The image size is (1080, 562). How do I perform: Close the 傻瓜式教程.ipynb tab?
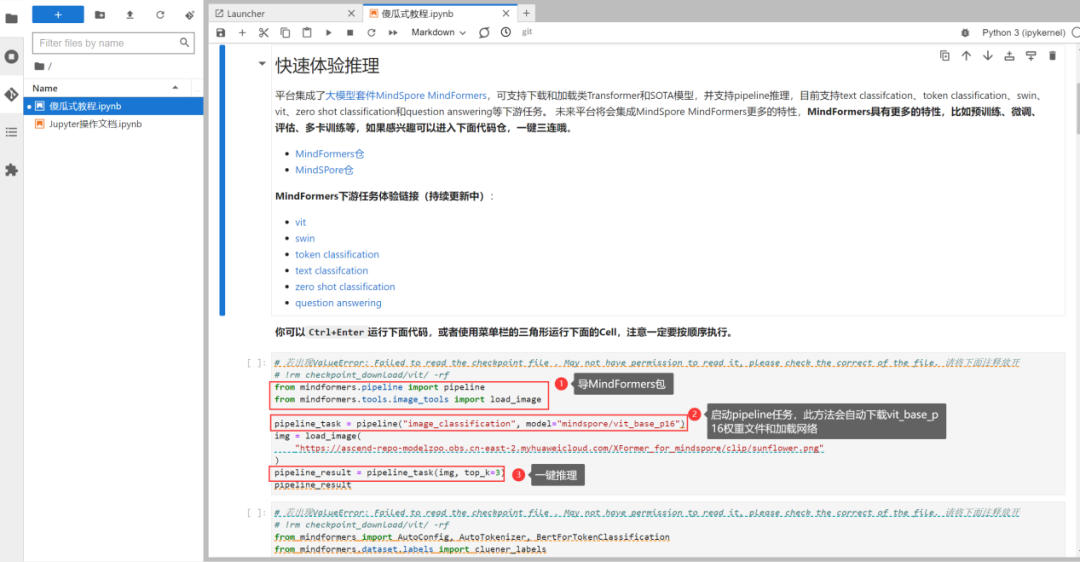point(506,13)
